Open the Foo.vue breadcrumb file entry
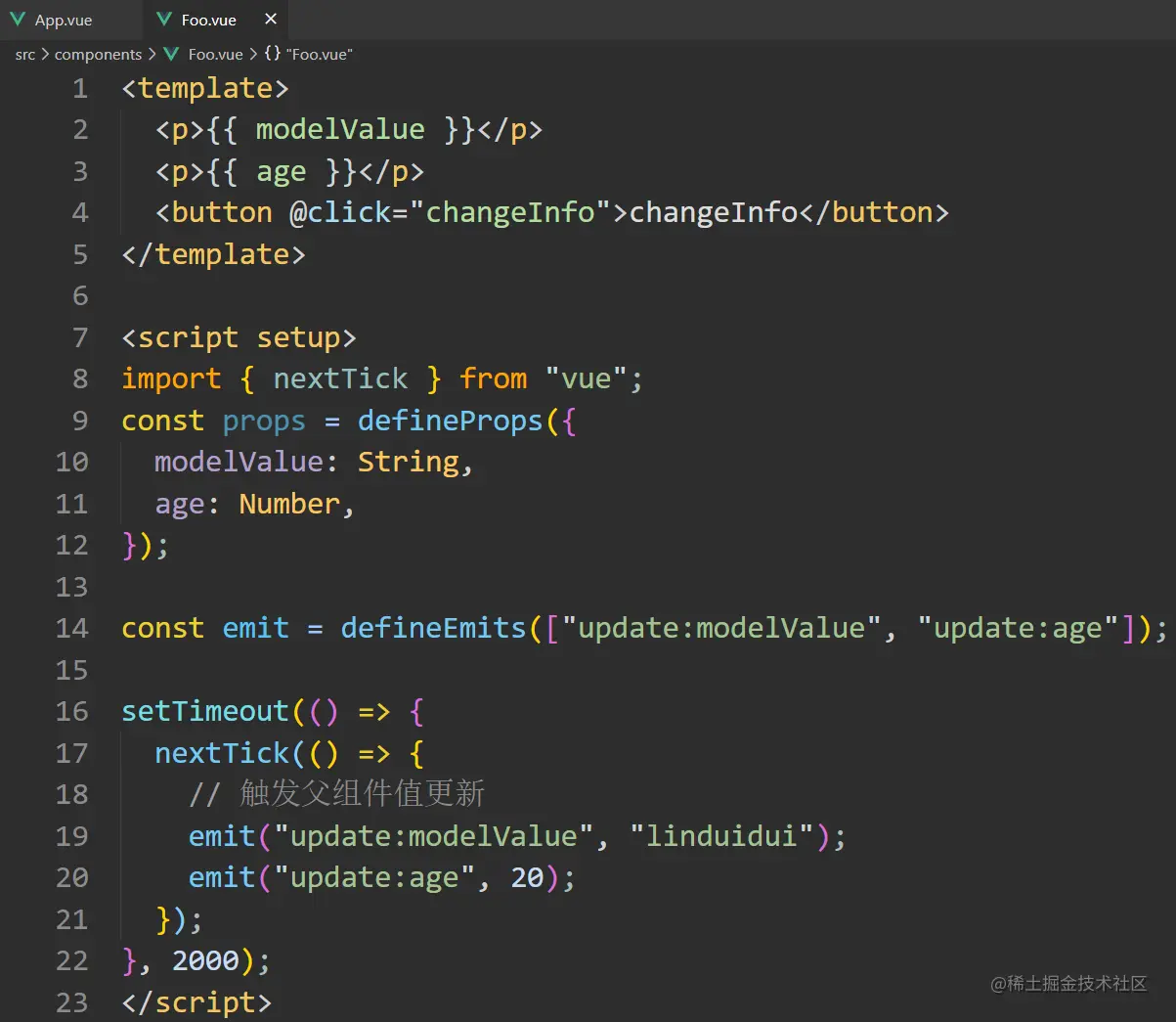 [x=215, y=54]
